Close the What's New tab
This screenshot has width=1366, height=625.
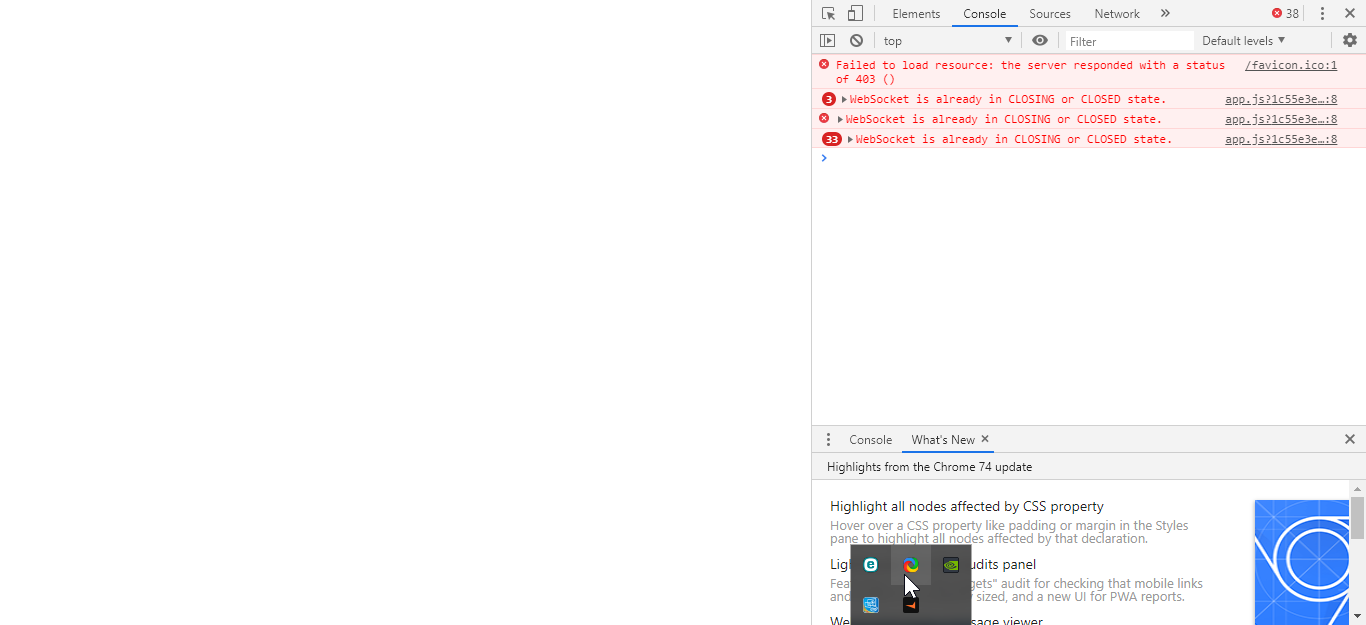coord(985,439)
